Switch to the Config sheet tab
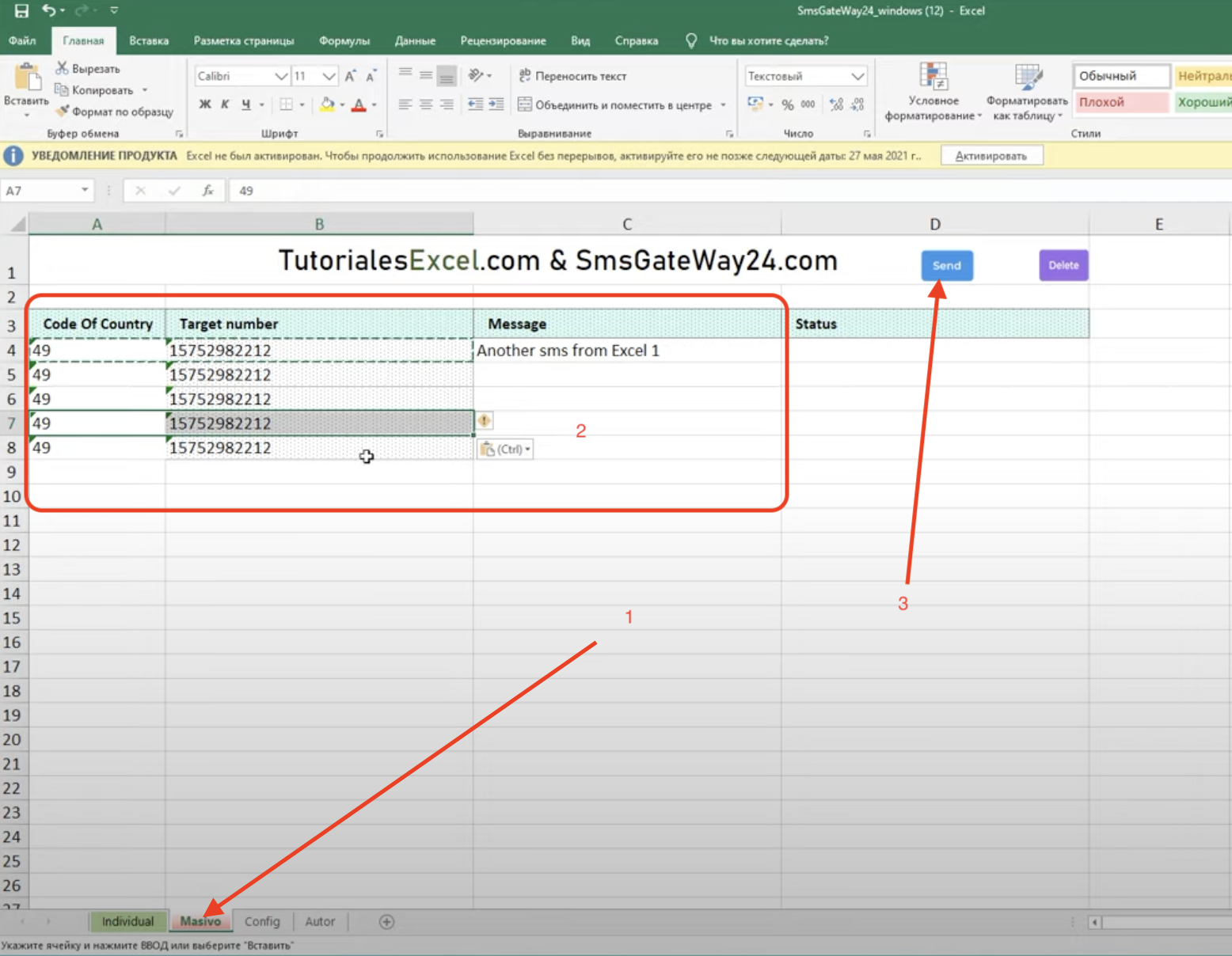1232x956 pixels. (x=262, y=921)
